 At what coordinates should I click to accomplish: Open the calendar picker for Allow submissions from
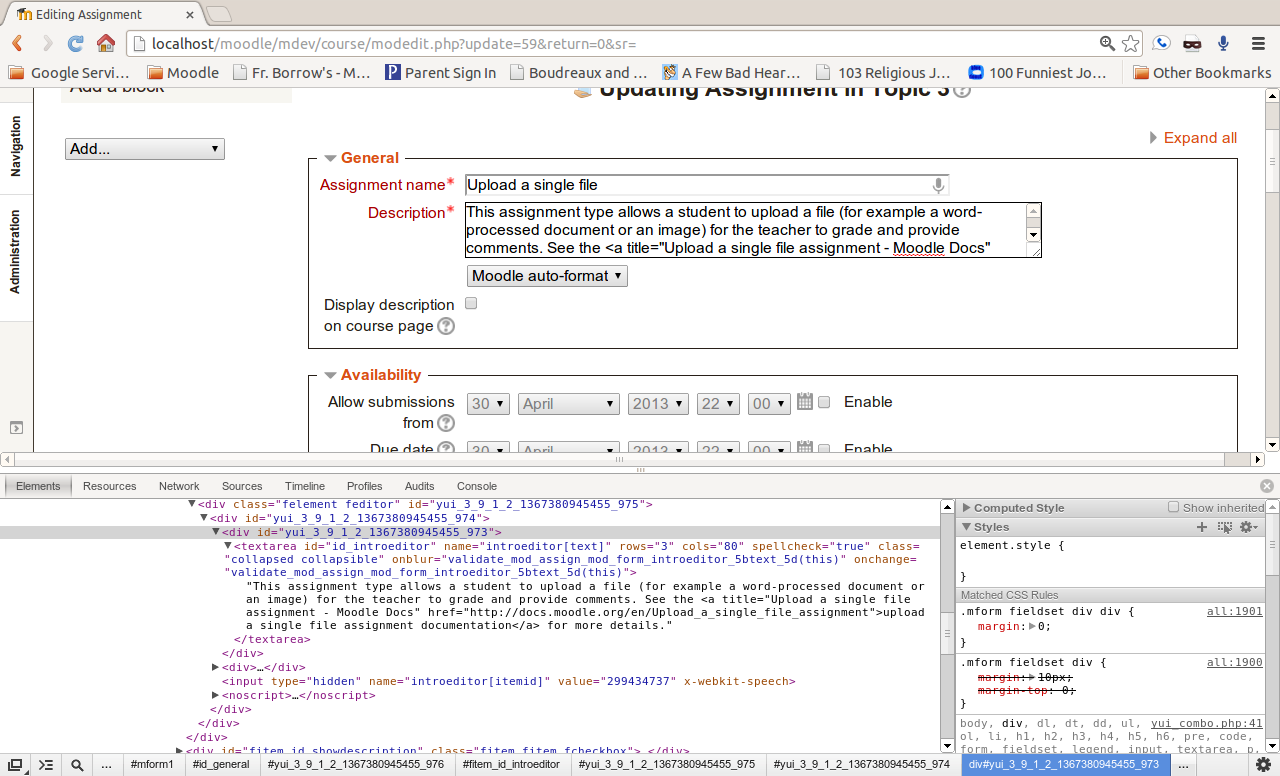(805, 402)
